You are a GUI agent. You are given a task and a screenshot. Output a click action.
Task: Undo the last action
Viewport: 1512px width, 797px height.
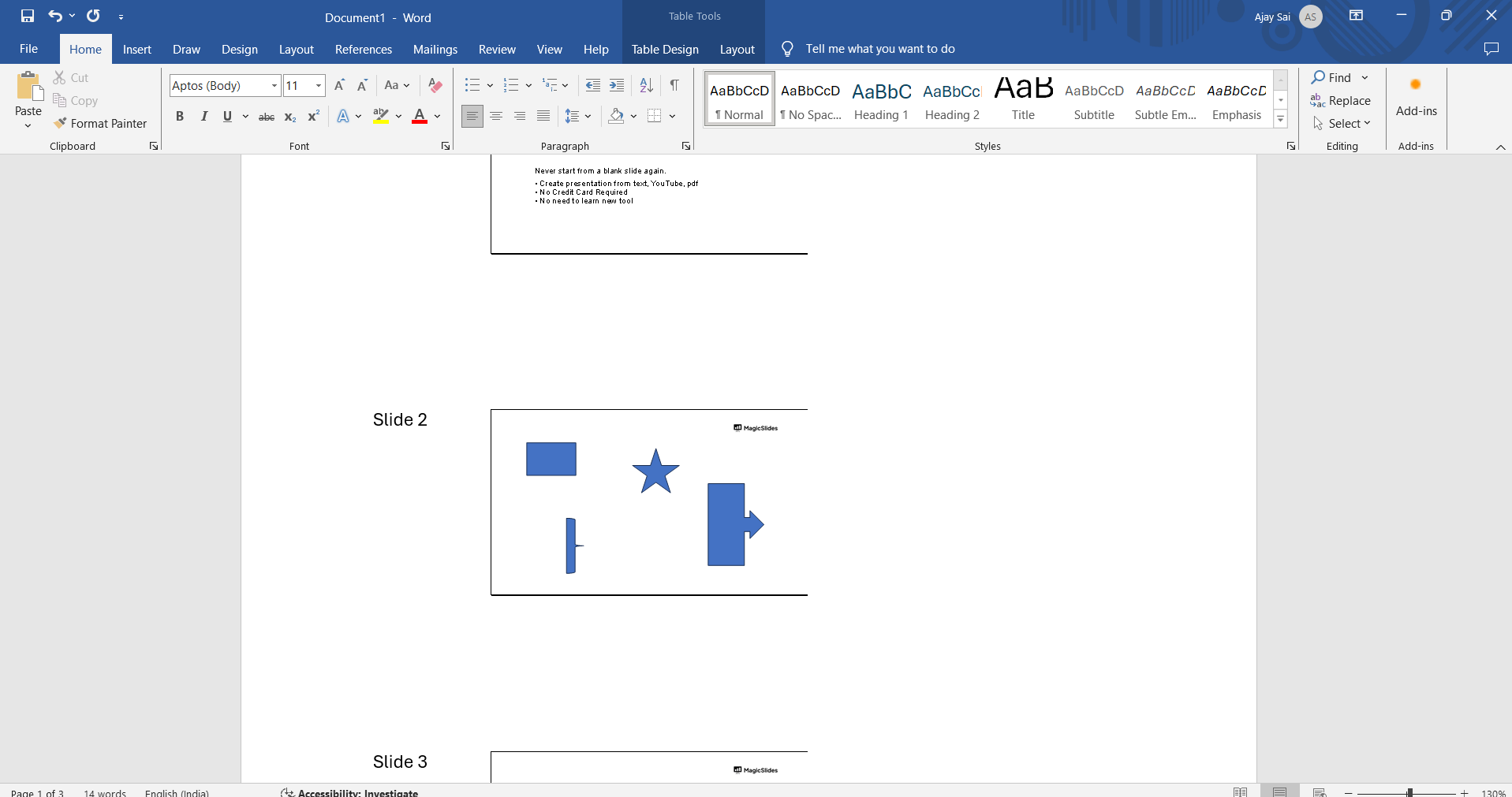click(54, 16)
